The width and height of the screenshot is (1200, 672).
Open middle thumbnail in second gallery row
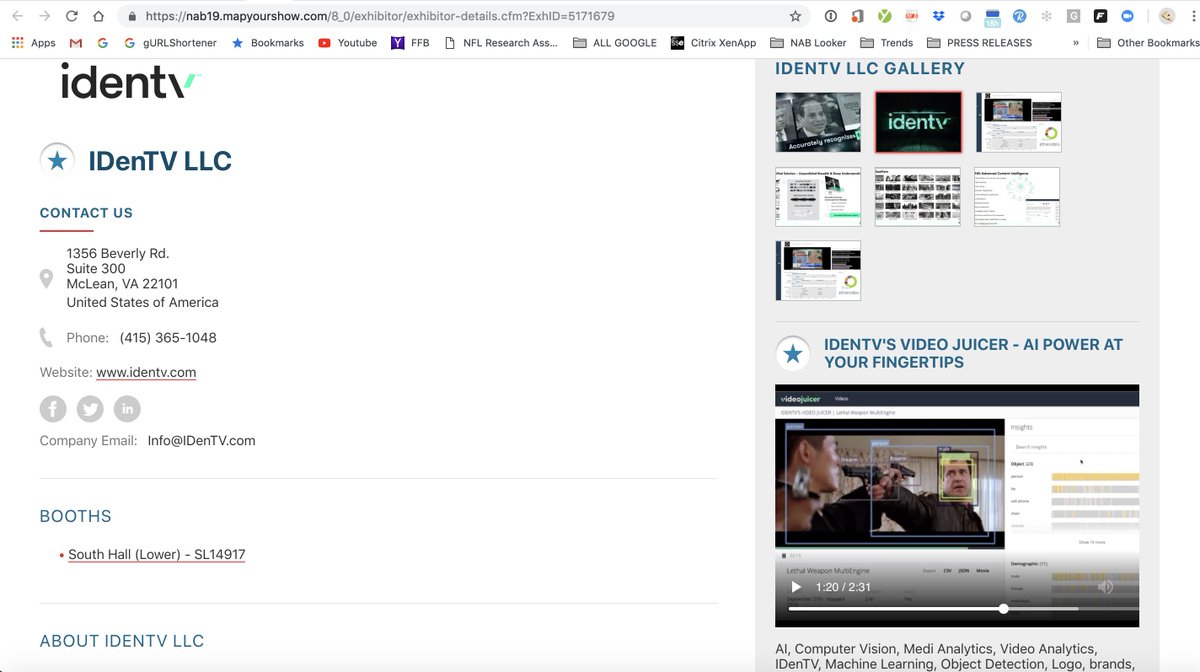918,196
